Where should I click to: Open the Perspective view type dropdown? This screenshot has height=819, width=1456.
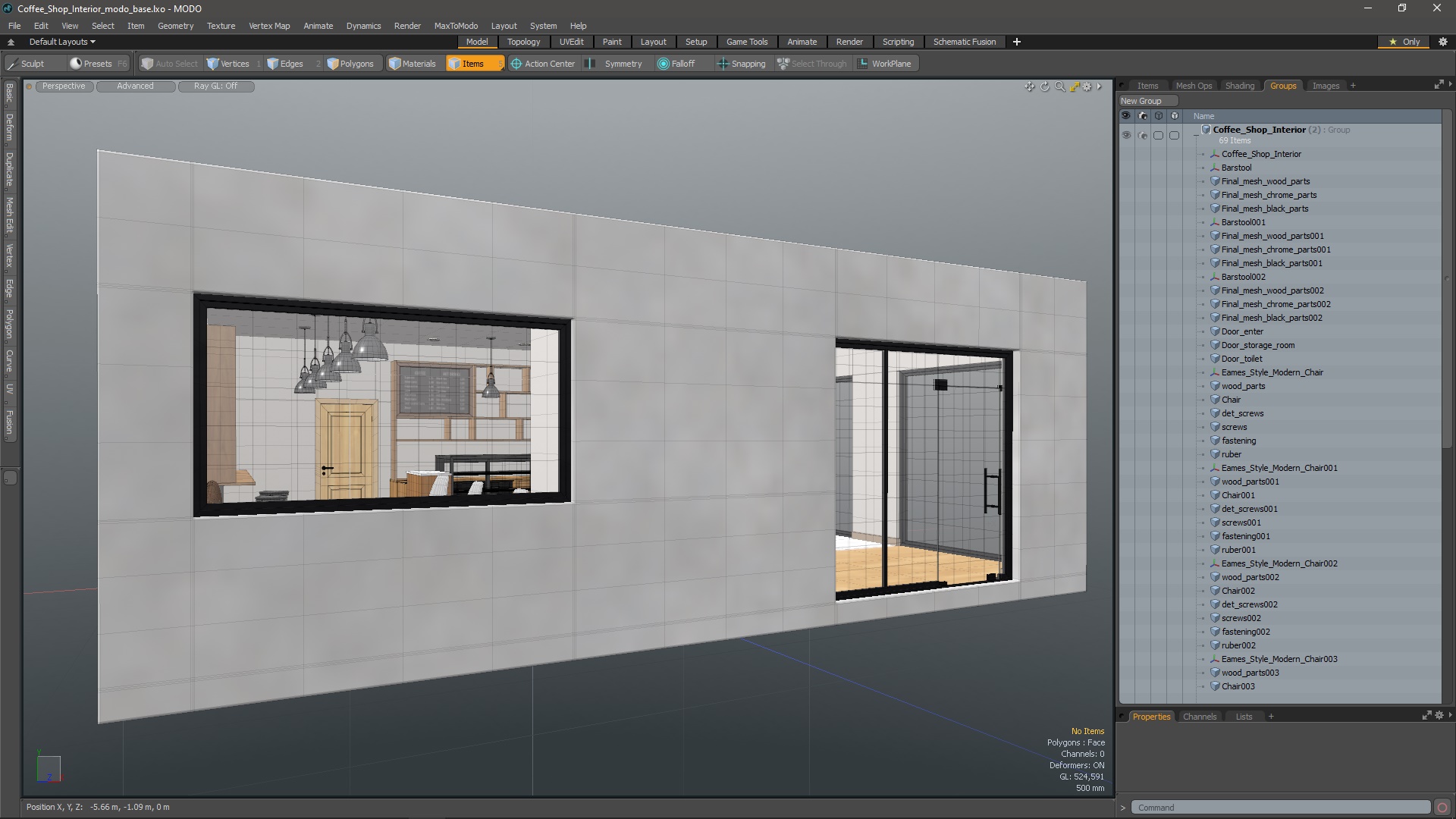click(x=64, y=86)
